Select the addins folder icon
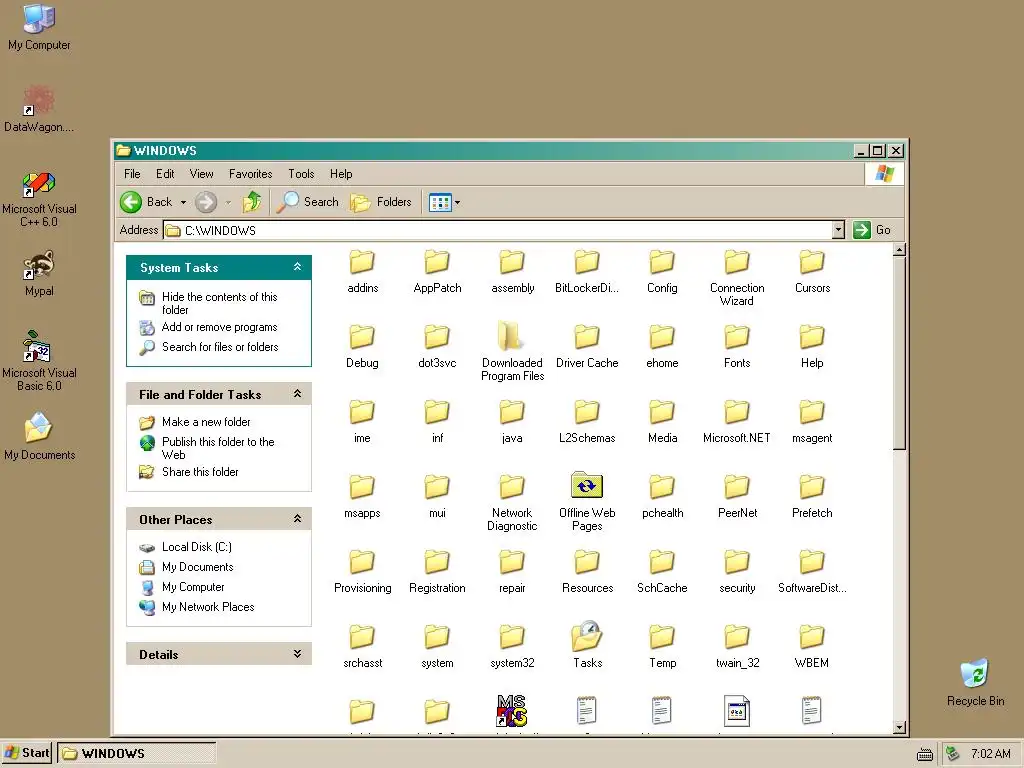This screenshot has width=1024, height=768. tap(362, 262)
